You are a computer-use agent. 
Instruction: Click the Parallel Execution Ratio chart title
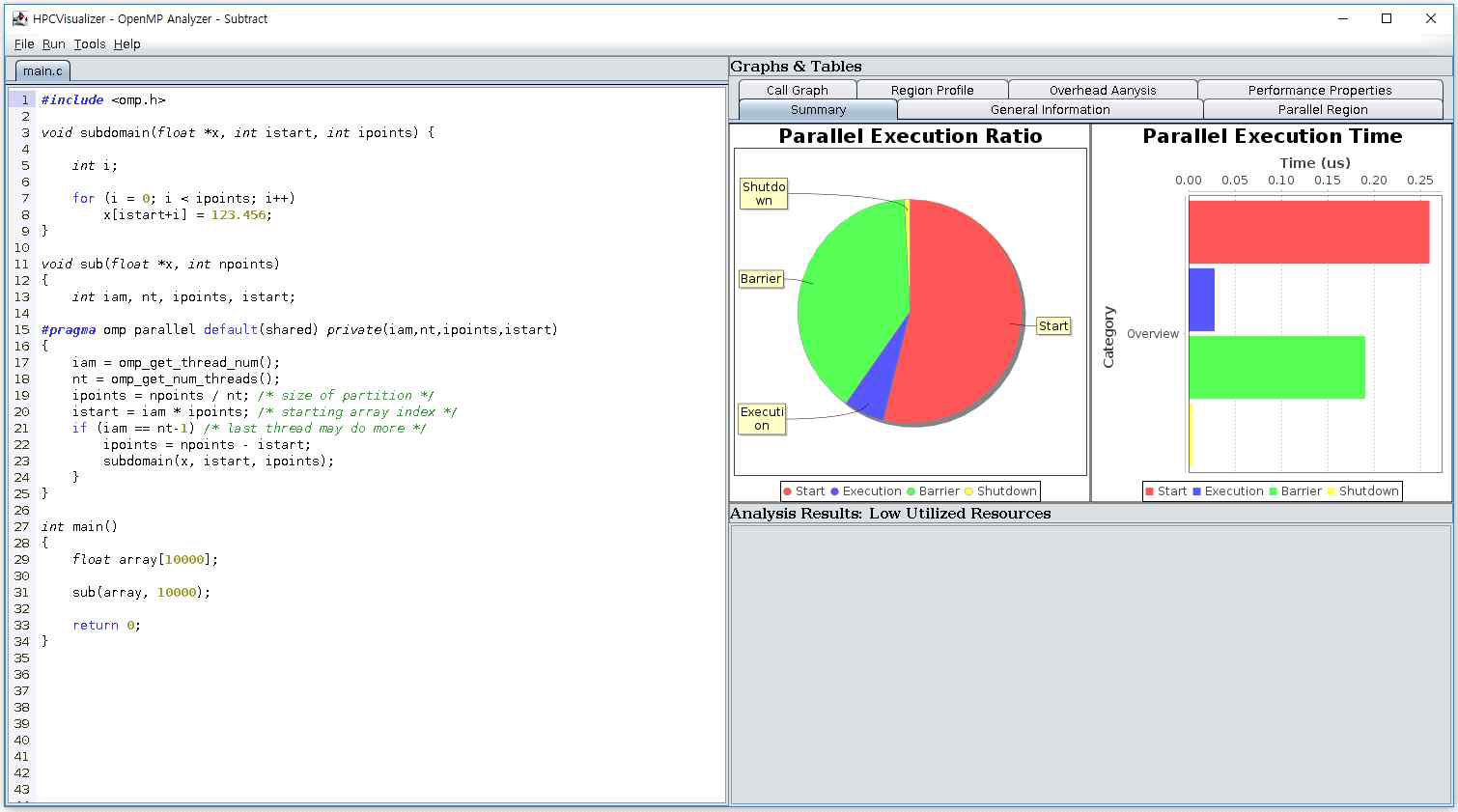tap(911, 136)
